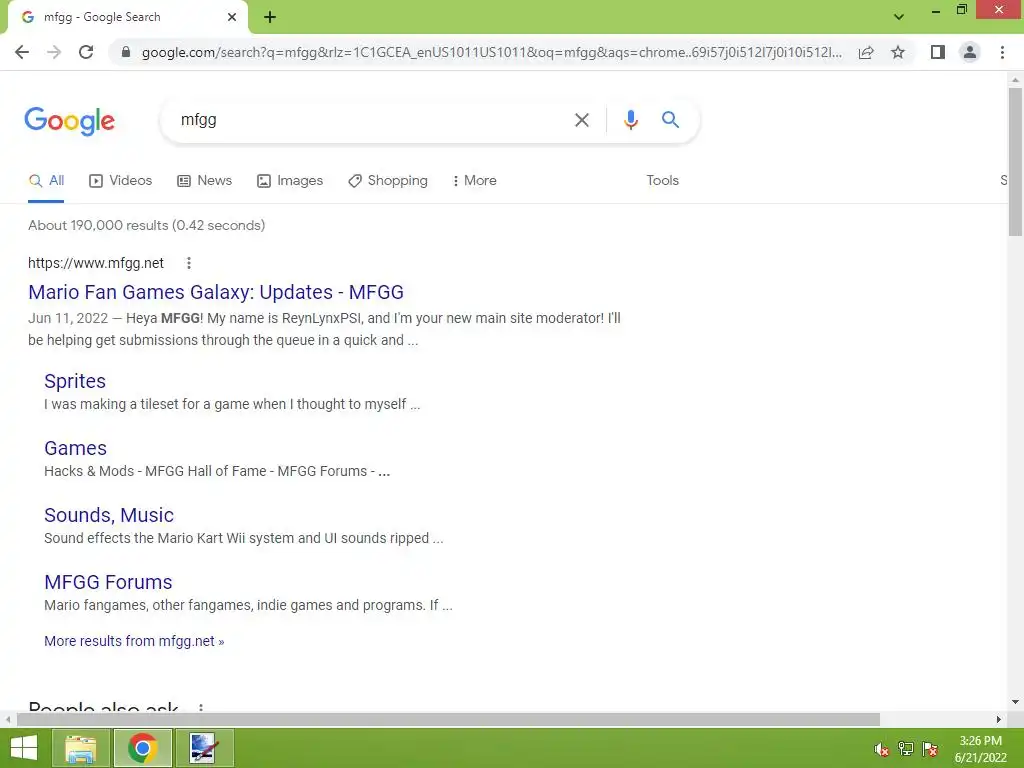
Task: Open the Chrome profile avatar
Action: tap(970, 52)
